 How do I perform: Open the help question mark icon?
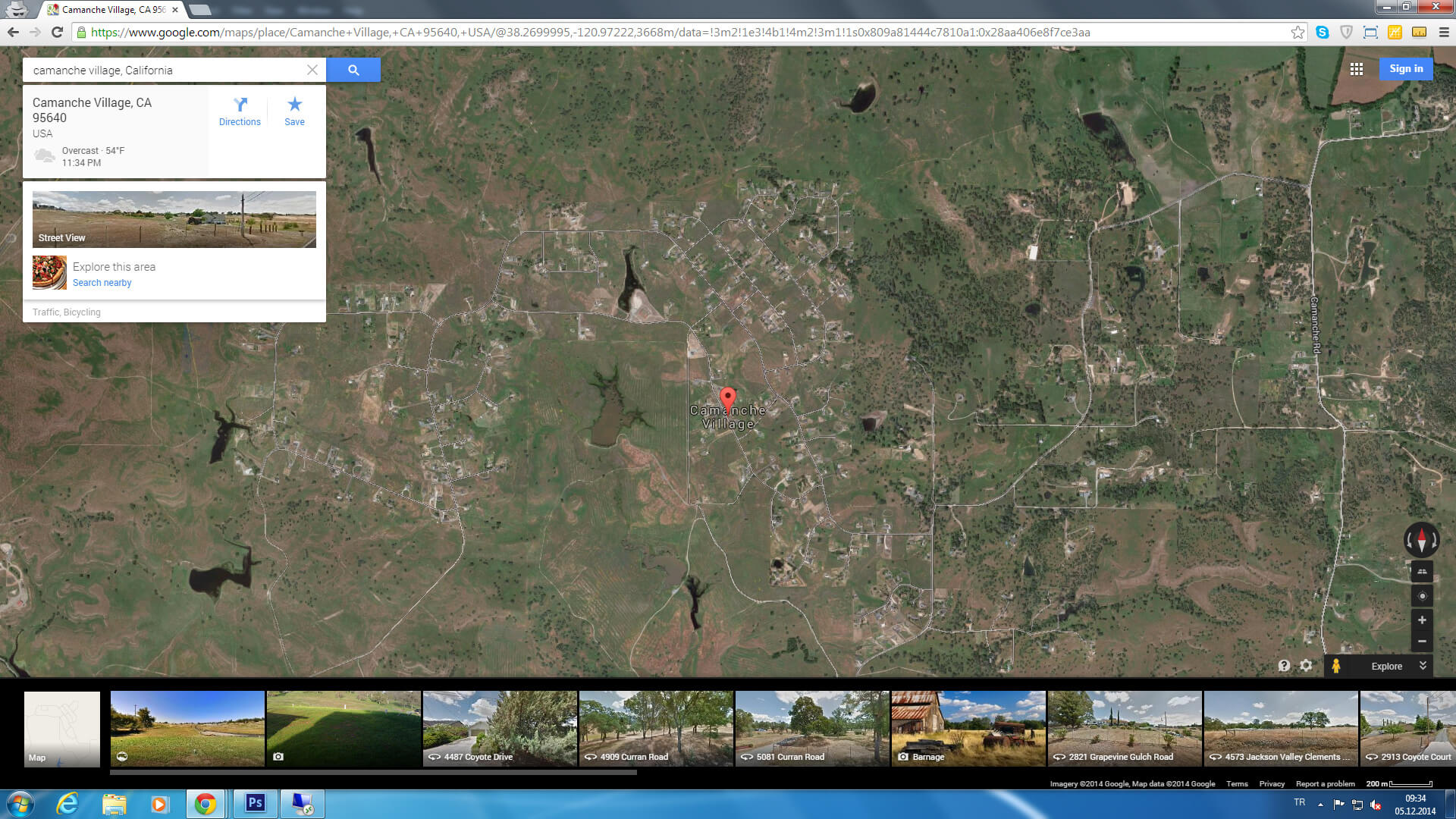pos(1284,666)
